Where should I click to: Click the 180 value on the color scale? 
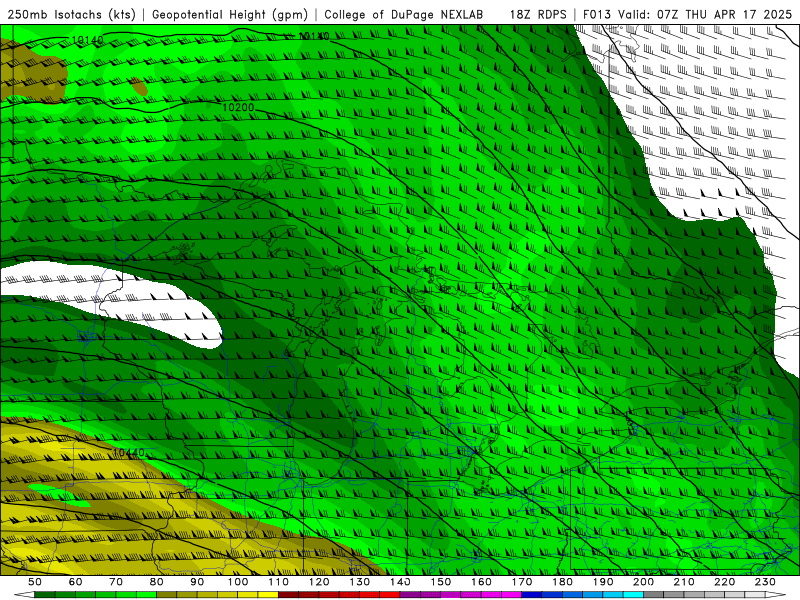(x=562, y=582)
